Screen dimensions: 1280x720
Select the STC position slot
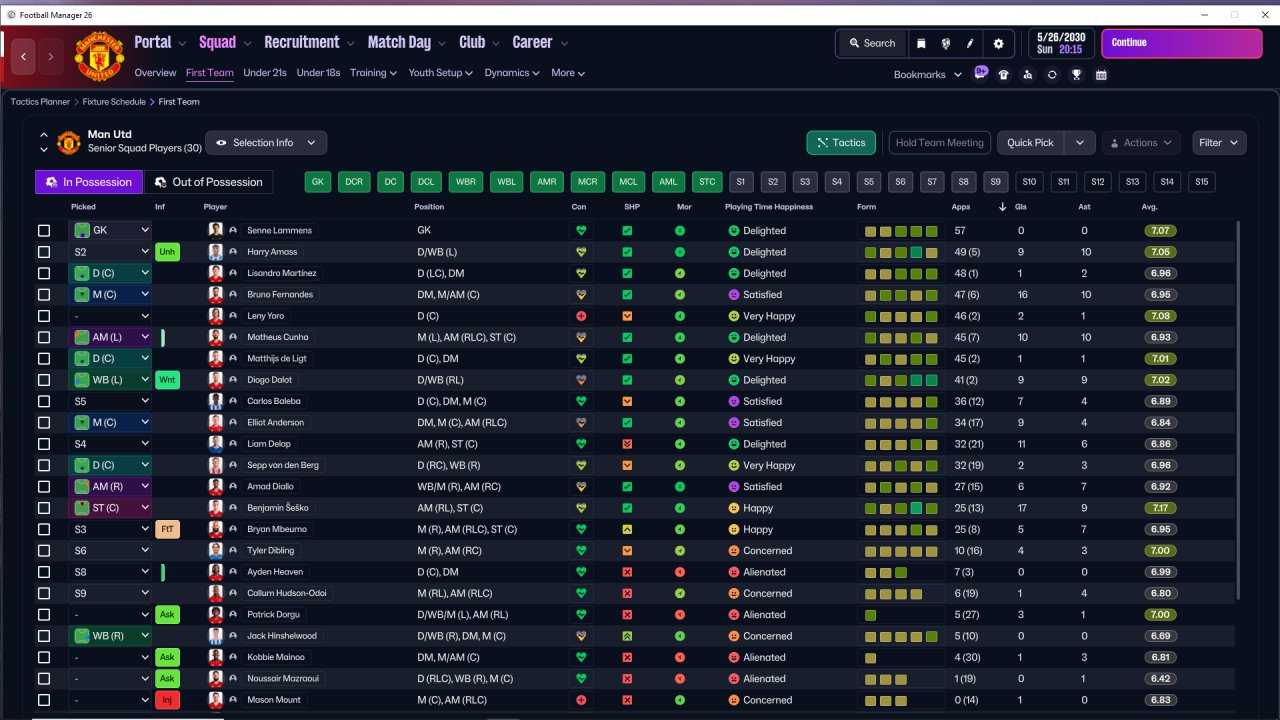(x=707, y=182)
